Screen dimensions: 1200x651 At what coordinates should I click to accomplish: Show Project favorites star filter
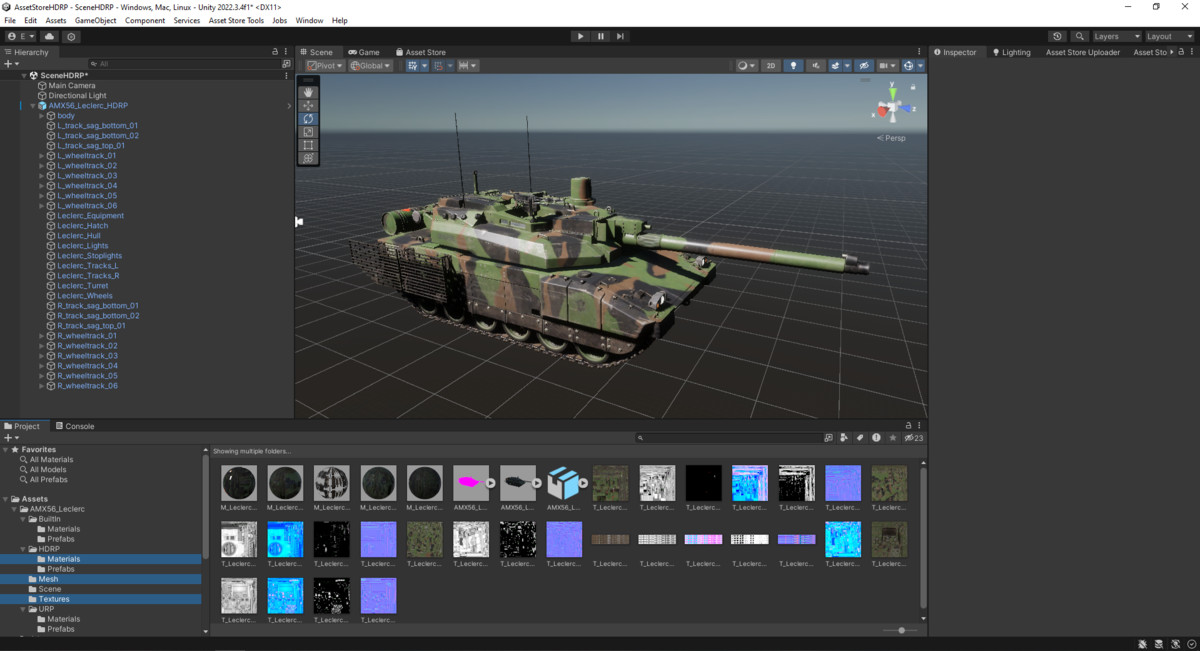coord(893,438)
